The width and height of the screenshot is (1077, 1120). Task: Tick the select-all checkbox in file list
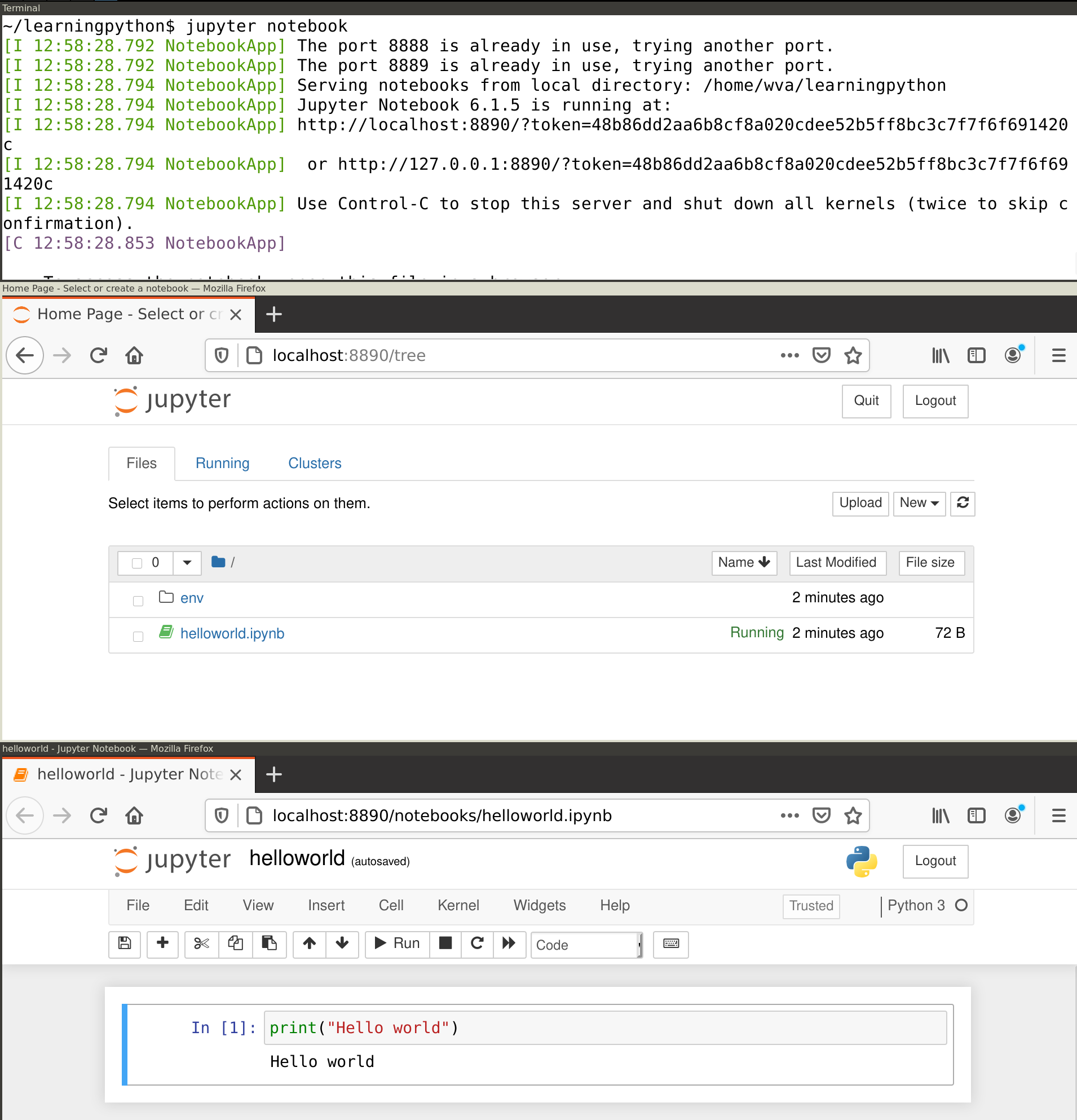137,563
